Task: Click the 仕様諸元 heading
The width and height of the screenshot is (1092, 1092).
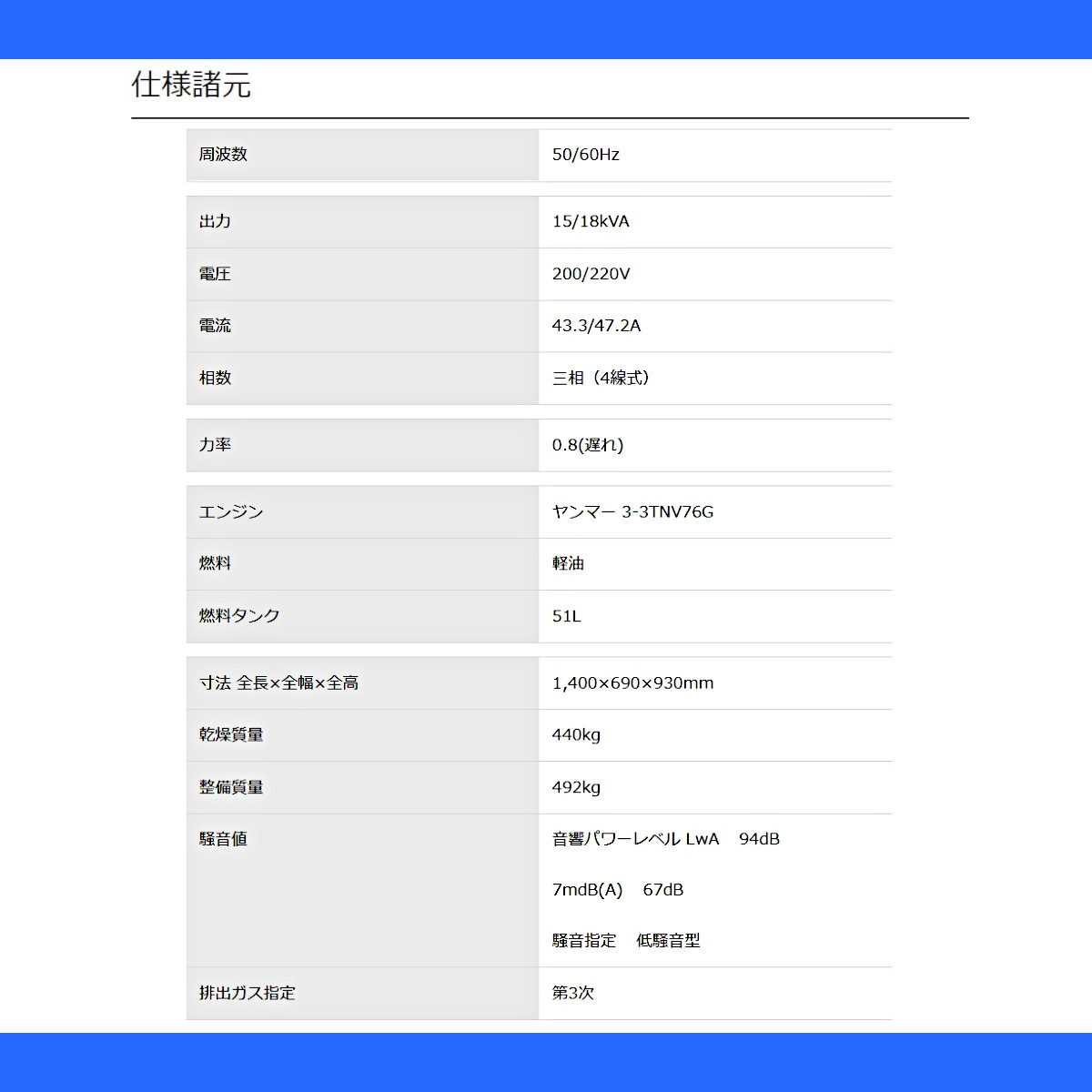Action: click(x=191, y=85)
